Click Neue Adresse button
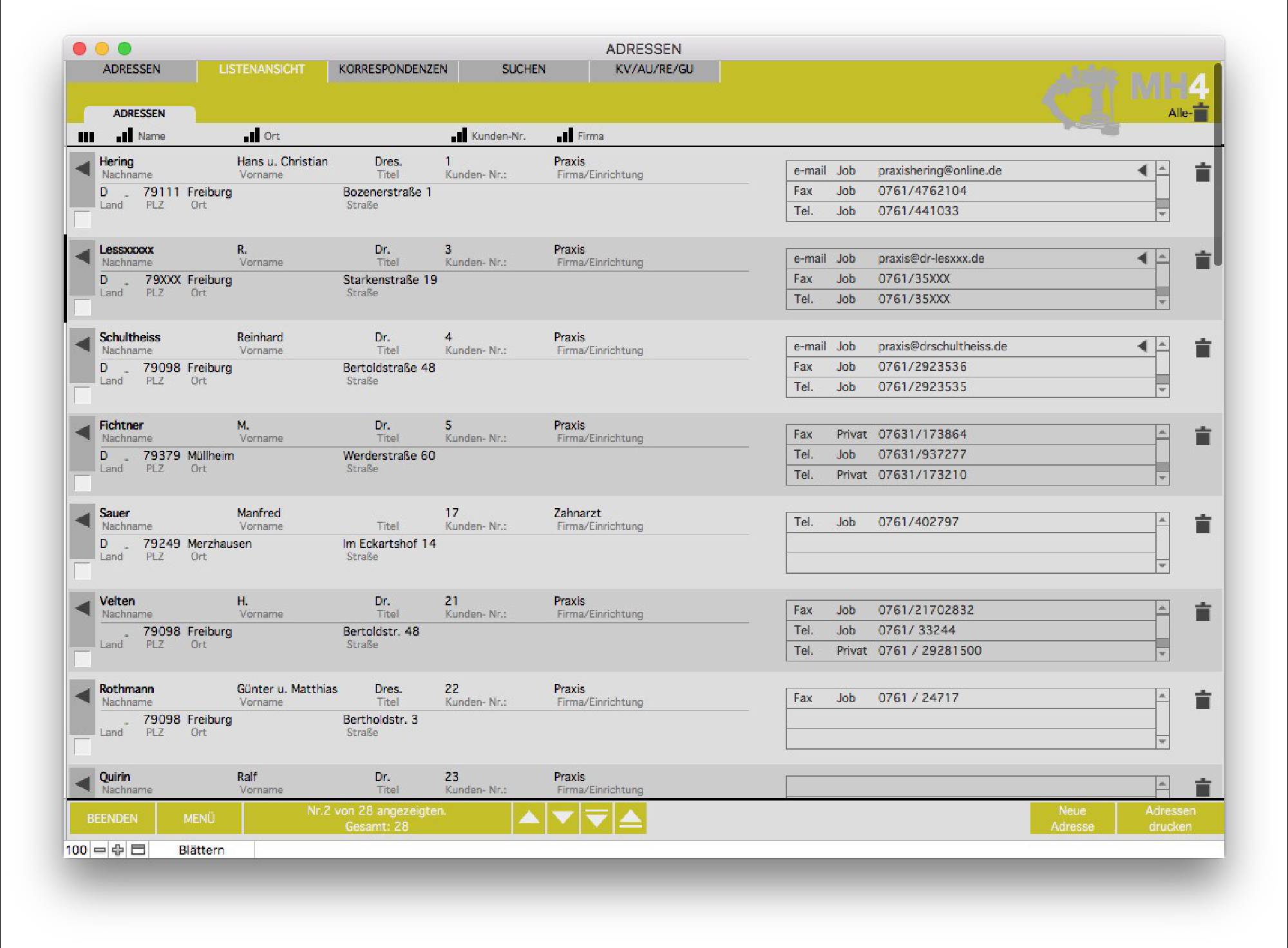 (x=1072, y=818)
